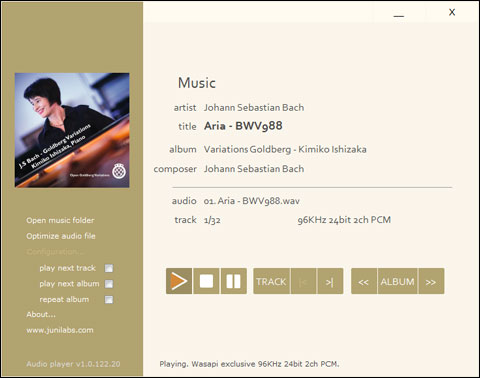Click the ALBUM button

coord(397,281)
